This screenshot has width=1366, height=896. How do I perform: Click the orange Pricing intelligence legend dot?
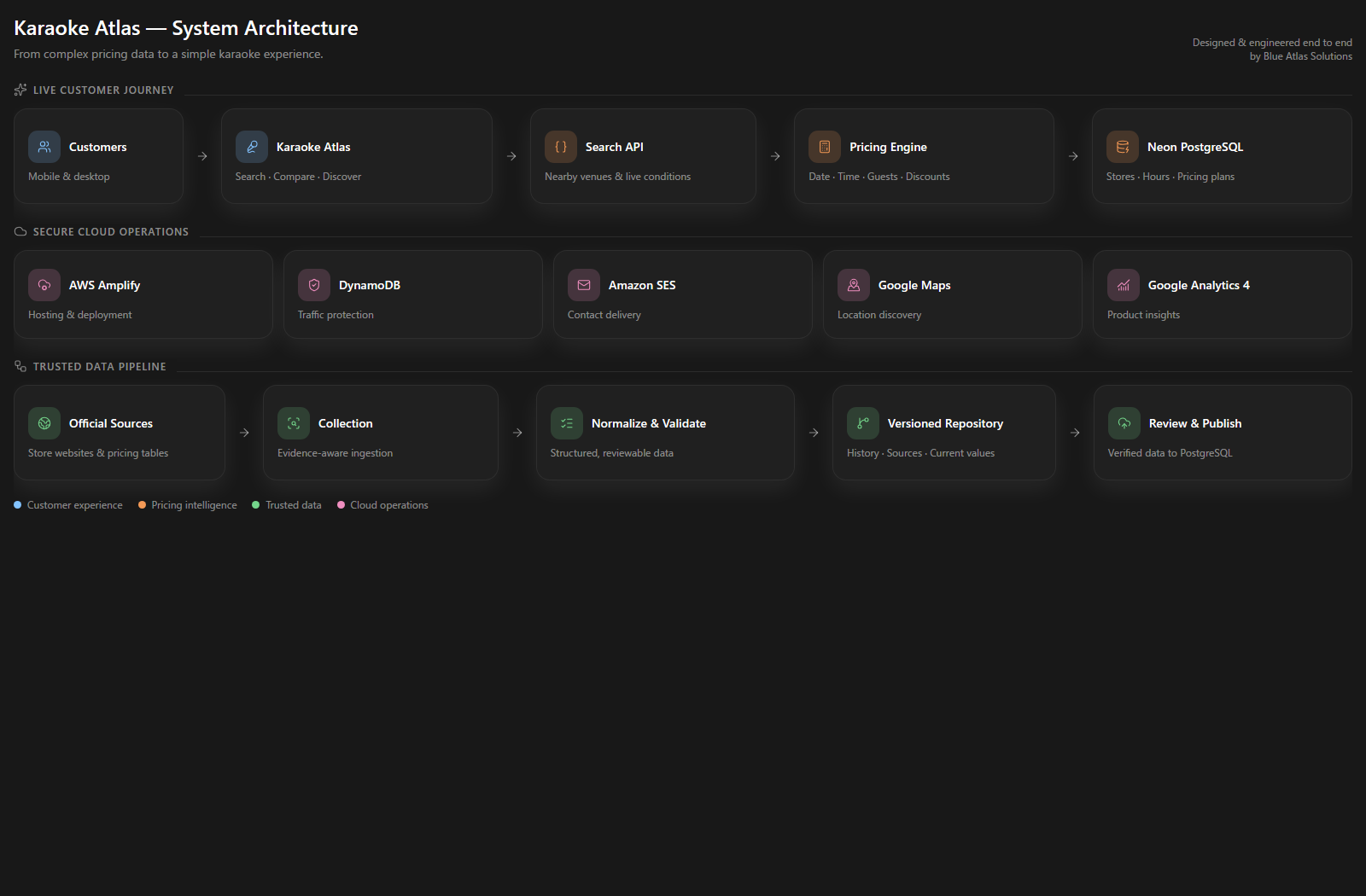click(x=142, y=505)
